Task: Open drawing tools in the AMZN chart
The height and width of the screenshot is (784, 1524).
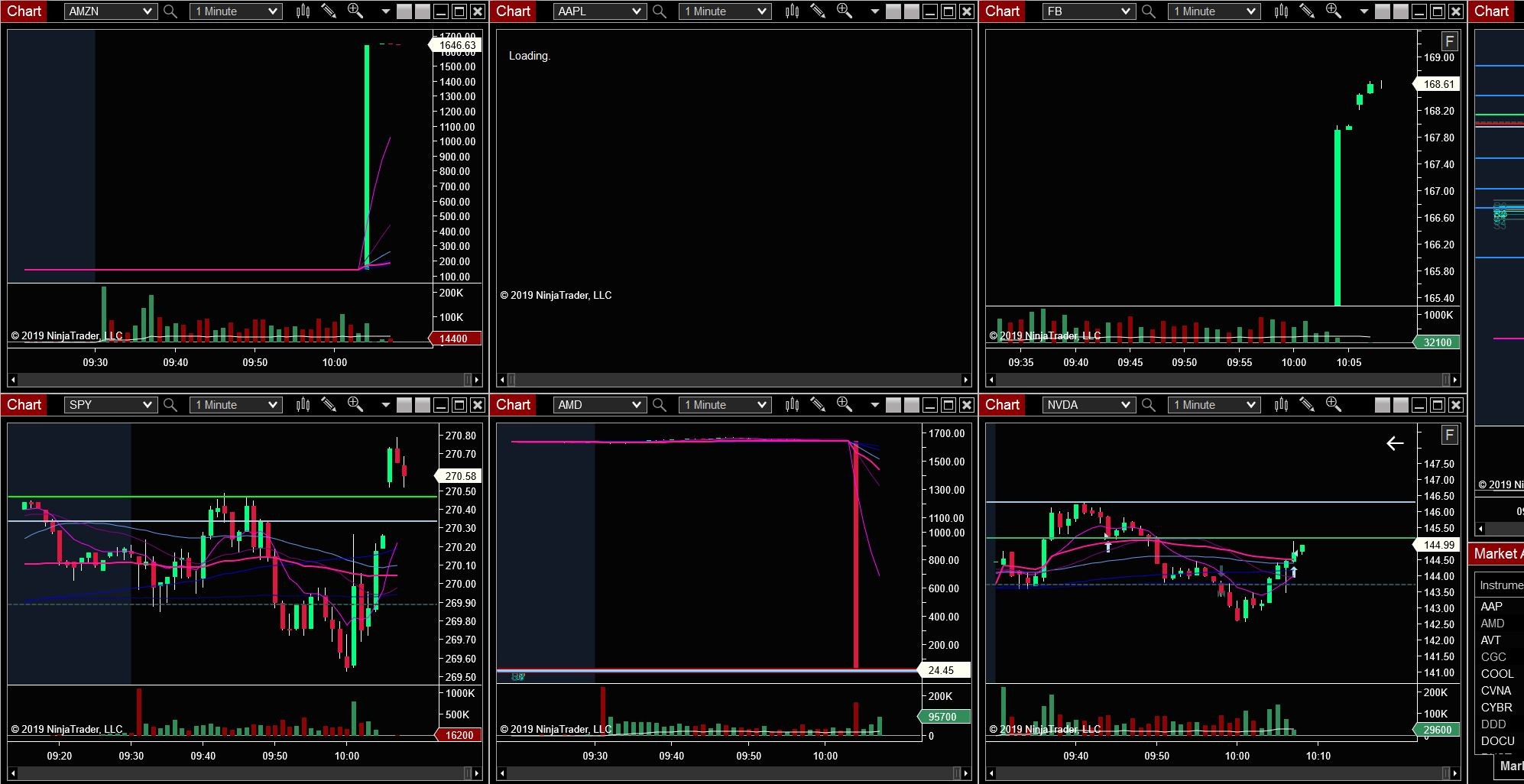Action: (329, 11)
